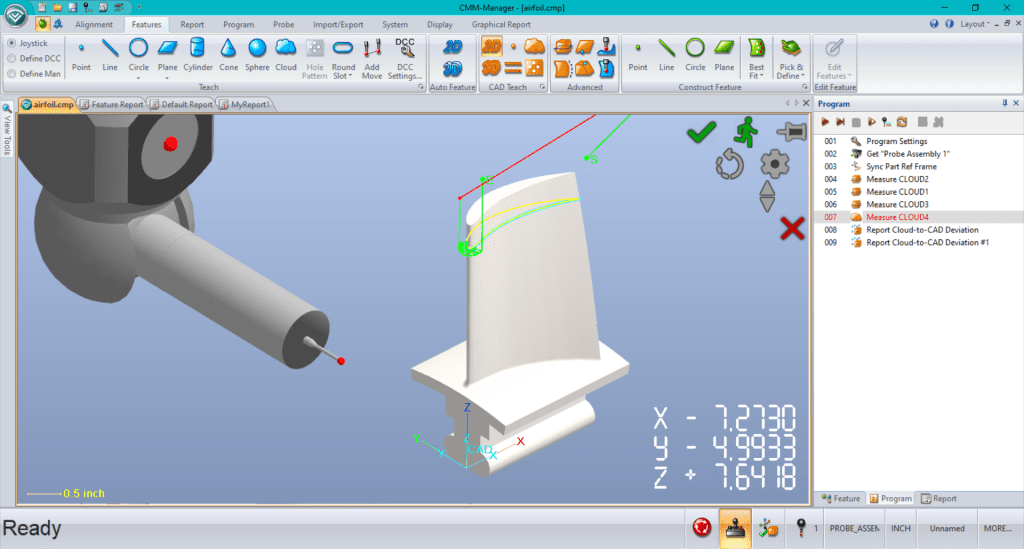The image size is (1024, 549).
Task: Click the viewport gear settings icon
Action: pyautogui.click(x=775, y=164)
